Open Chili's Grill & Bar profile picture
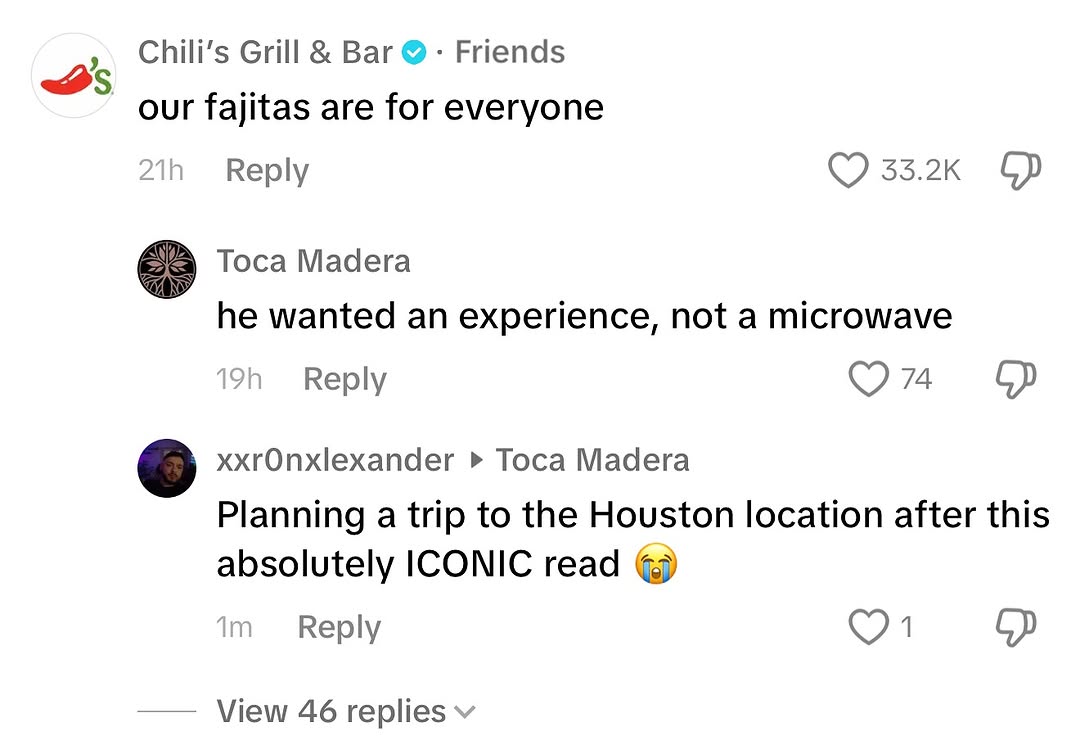This screenshot has width=1080, height=745. tap(75, 77)
